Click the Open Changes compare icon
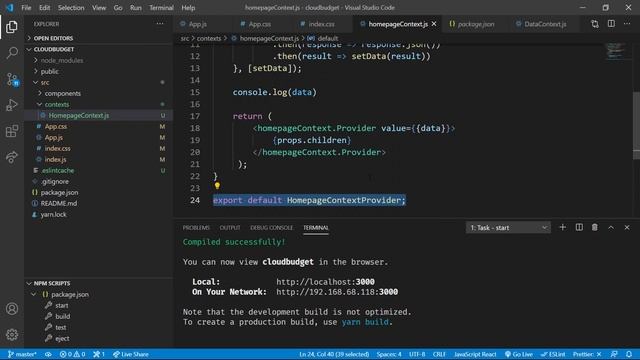 (595, 24)
